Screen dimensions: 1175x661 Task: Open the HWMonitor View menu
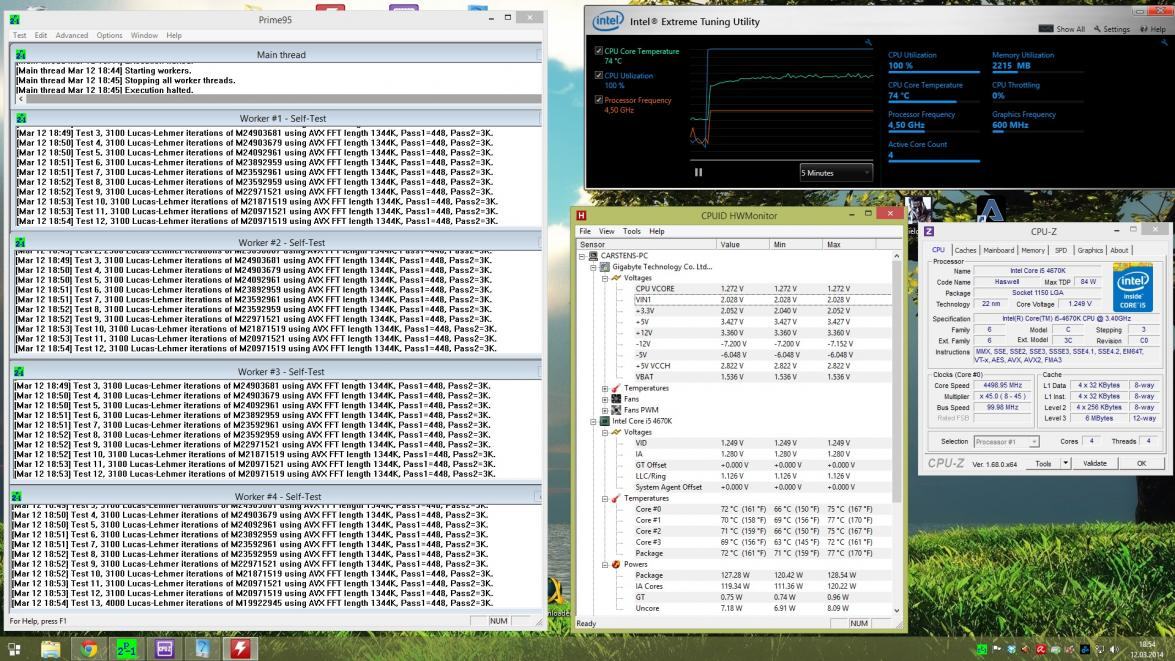point(606,232)
